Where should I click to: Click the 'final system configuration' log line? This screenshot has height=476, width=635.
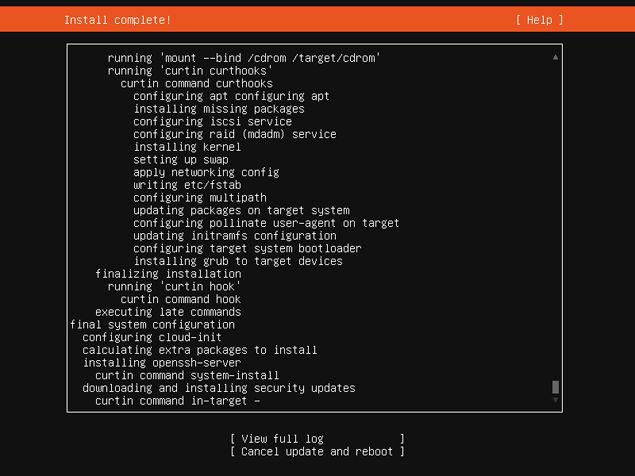[x=152, y=325]
